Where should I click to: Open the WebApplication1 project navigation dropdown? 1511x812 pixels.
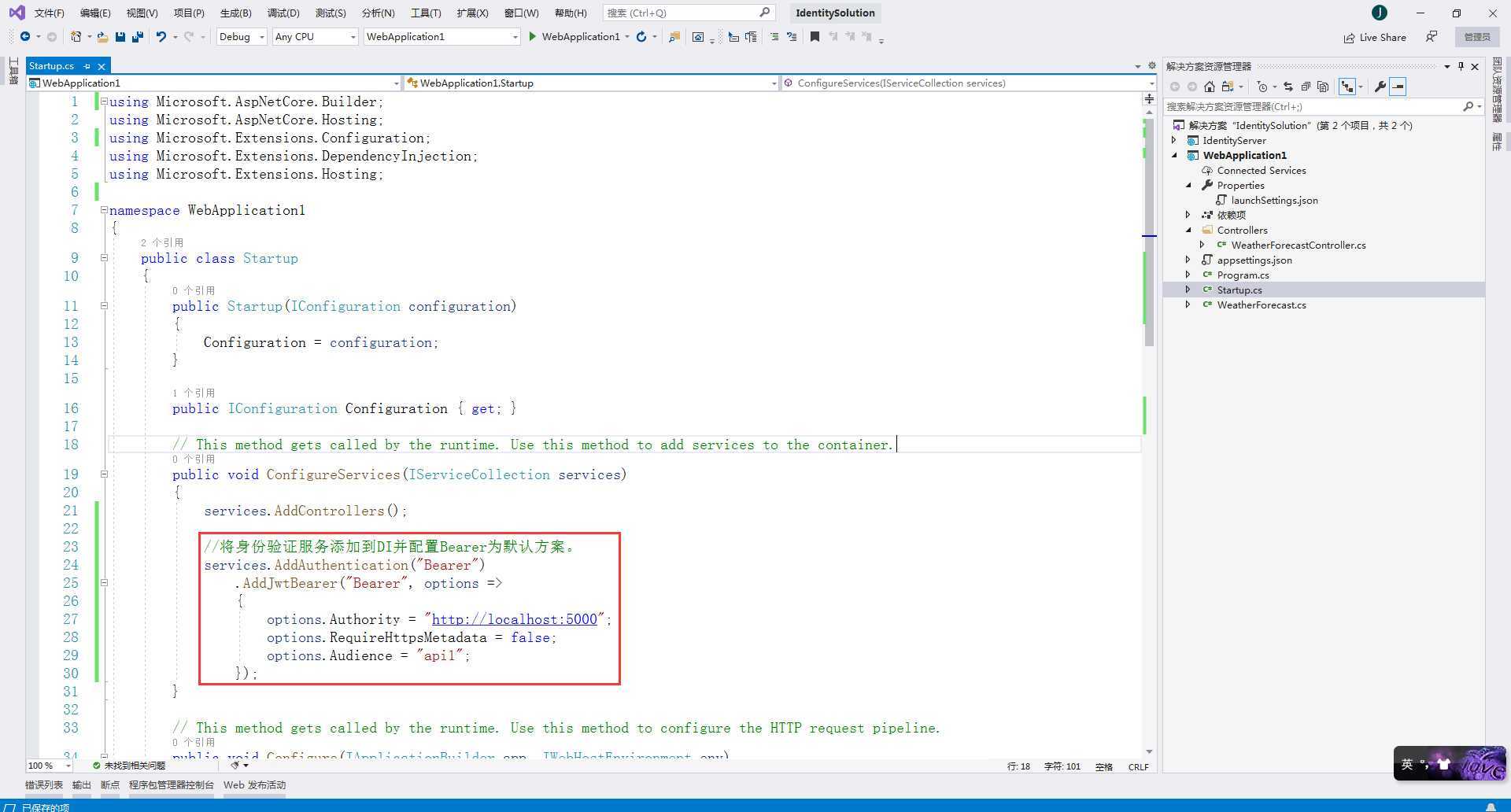pyautogui.click(x=214, y=83)
